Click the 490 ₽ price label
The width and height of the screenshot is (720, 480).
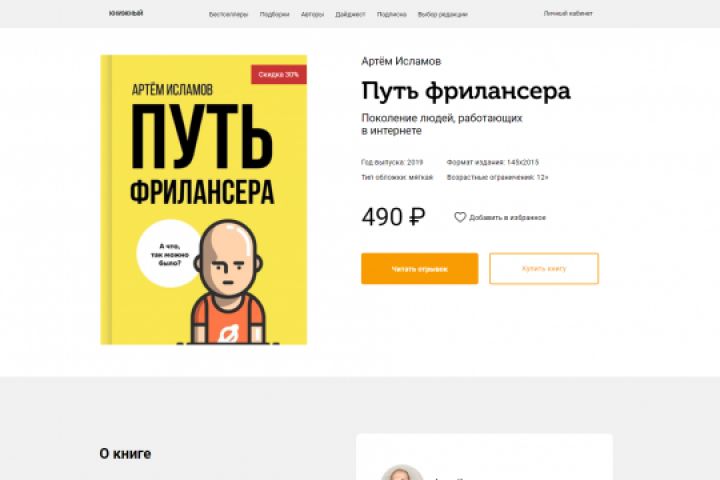393,217
